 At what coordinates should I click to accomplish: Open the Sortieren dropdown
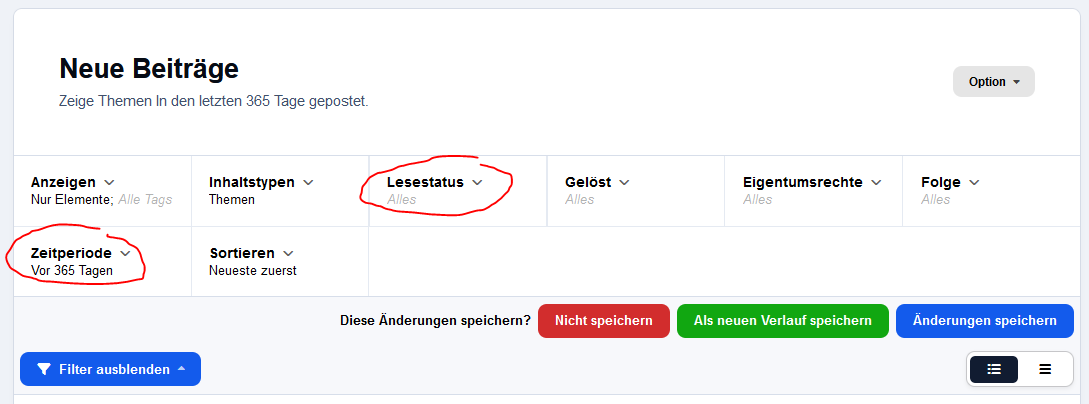pos(280,262)
